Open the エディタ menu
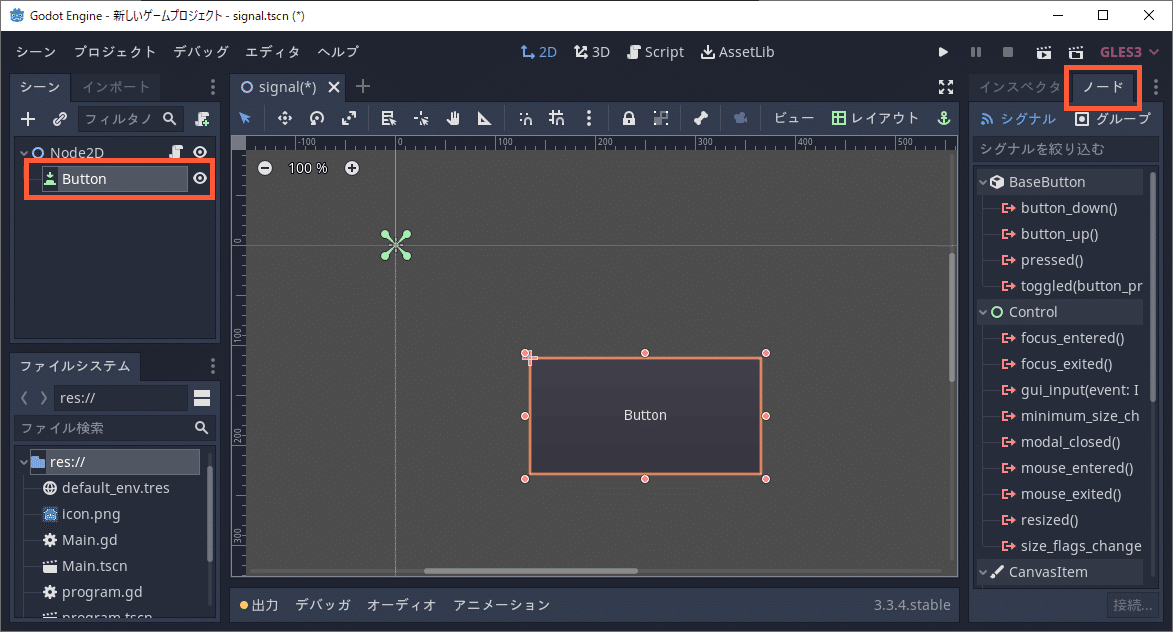 point(272,52)
